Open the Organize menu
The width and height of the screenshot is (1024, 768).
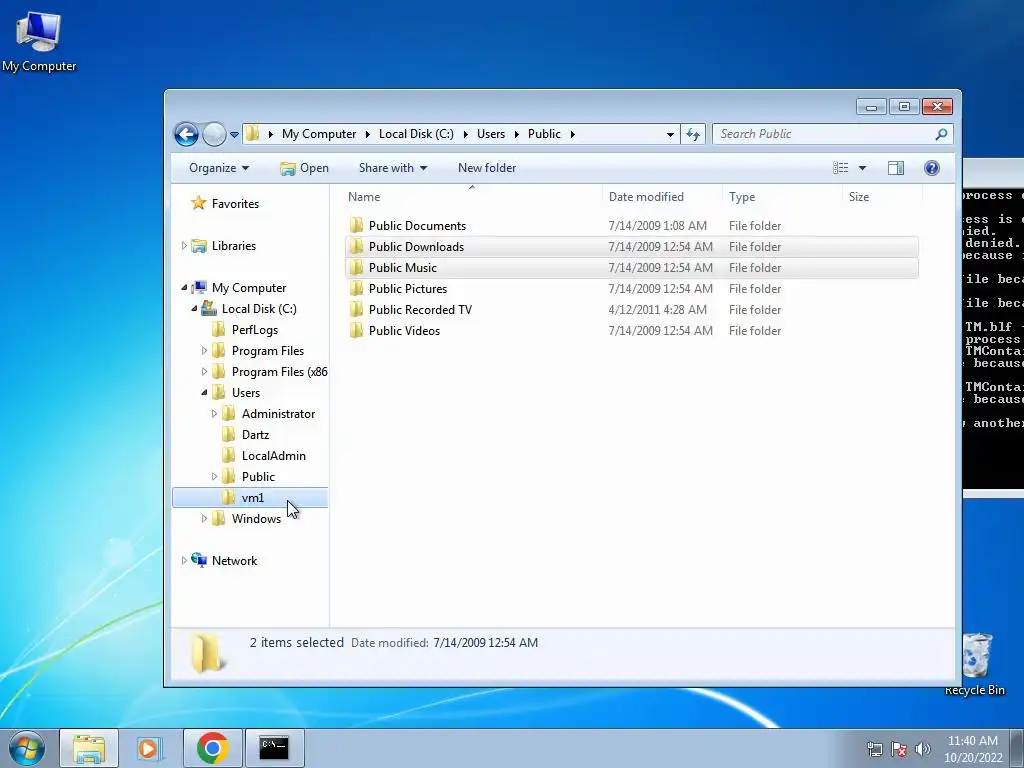pyautogui.click(x=219, y=168)
